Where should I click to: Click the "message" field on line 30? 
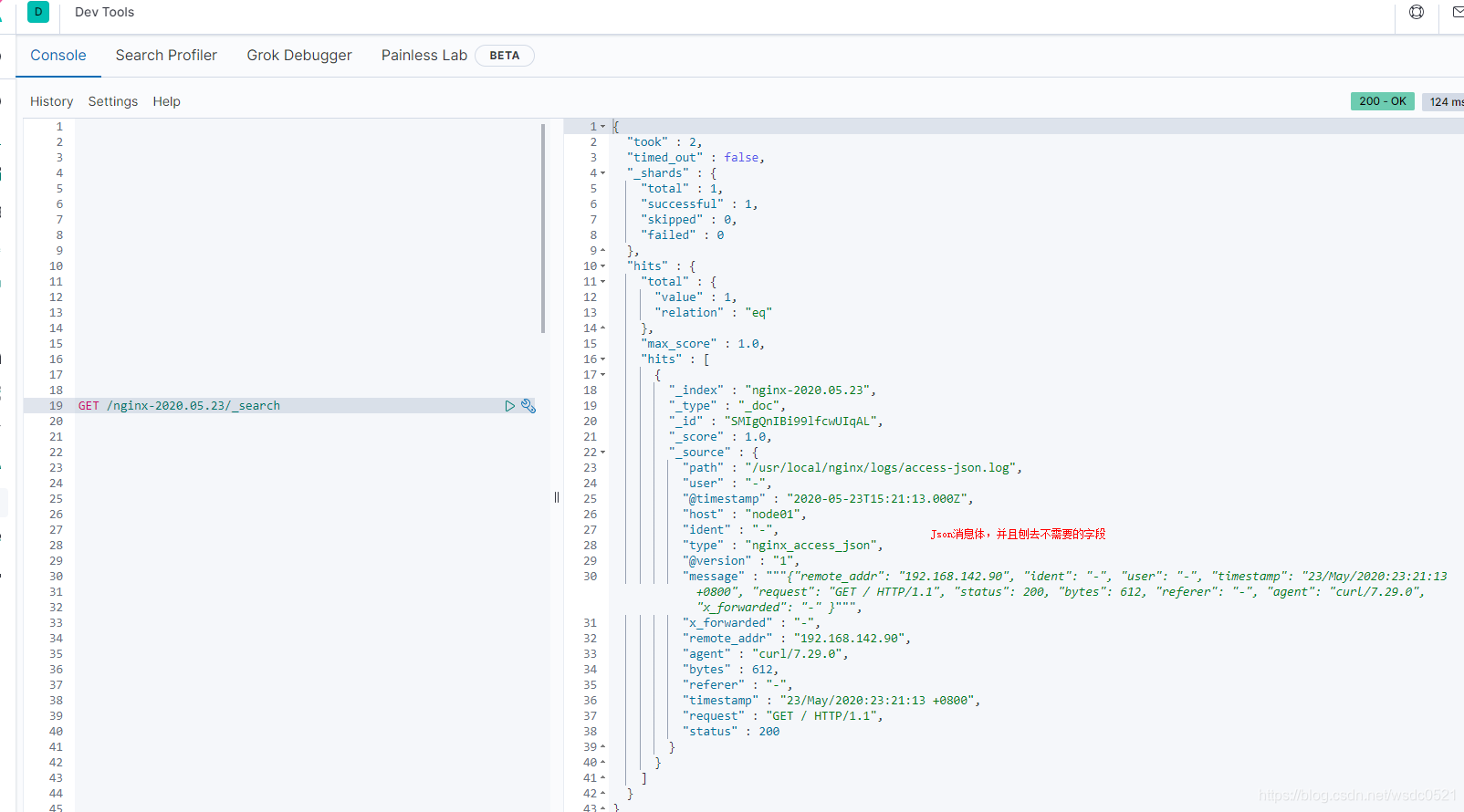click(713, 577)
